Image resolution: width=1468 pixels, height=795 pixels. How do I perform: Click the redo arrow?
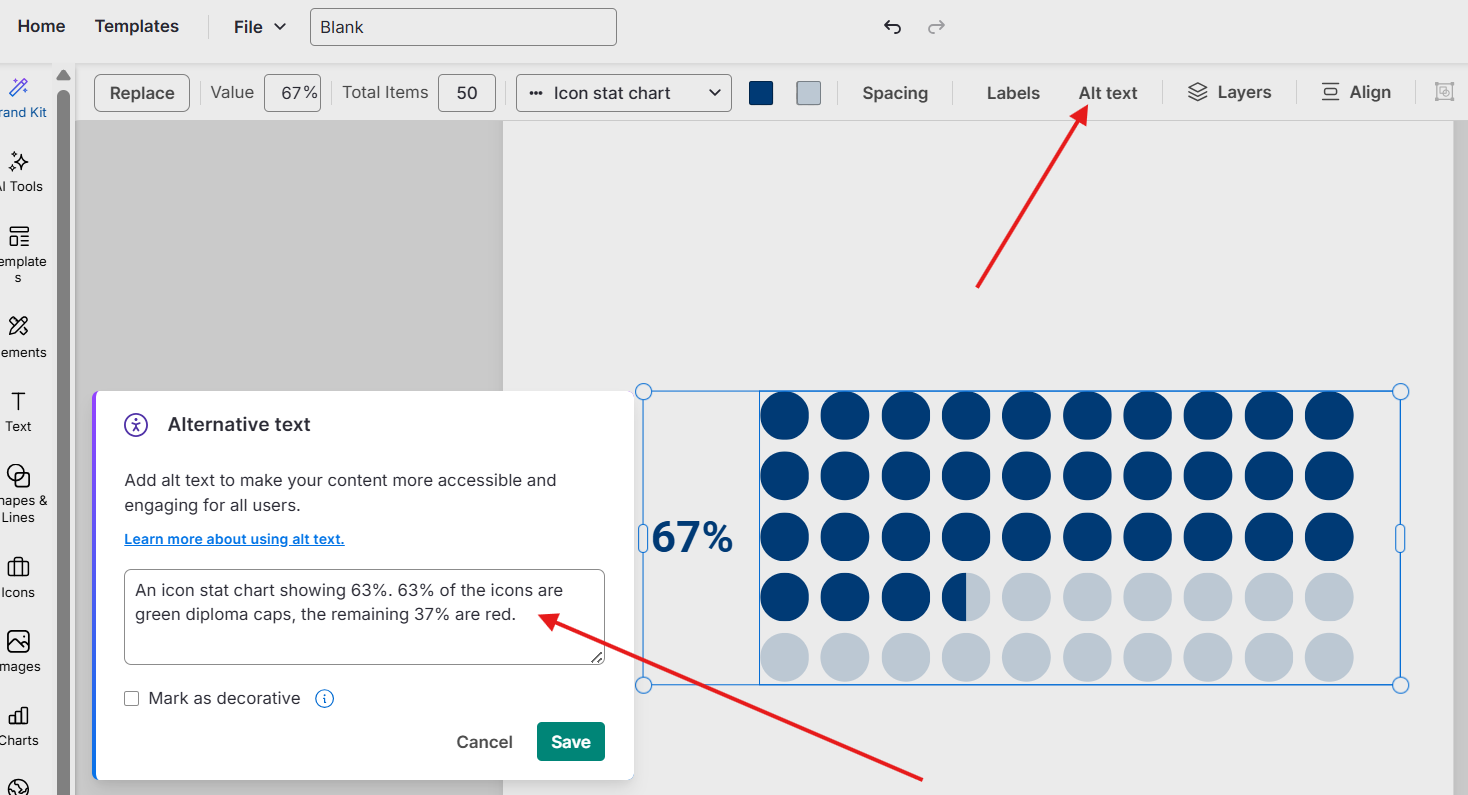click(936, 27)
